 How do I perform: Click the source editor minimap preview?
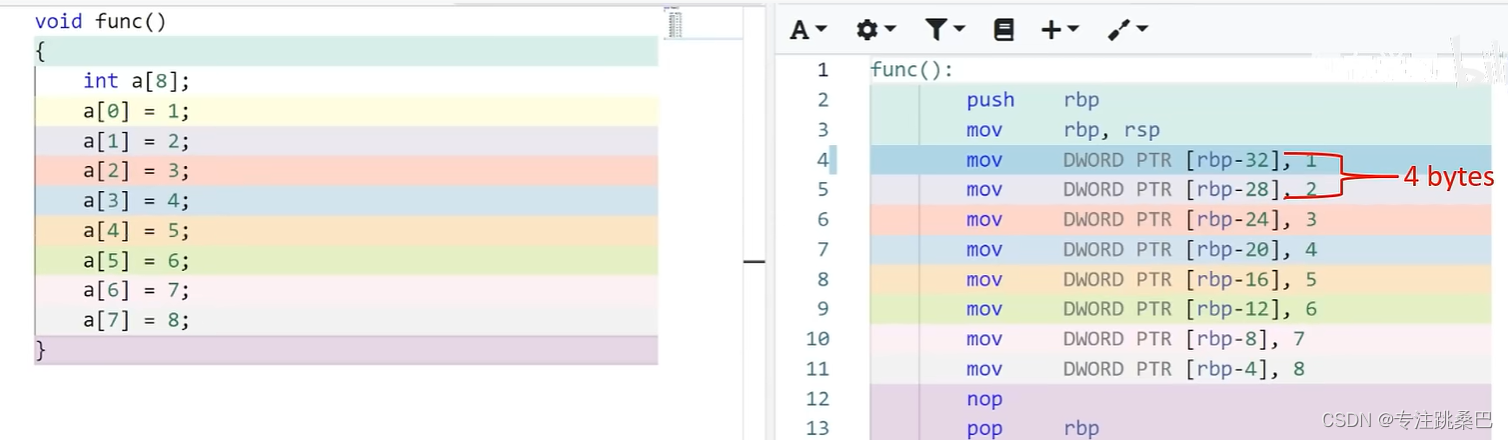(x=674, y=24)
